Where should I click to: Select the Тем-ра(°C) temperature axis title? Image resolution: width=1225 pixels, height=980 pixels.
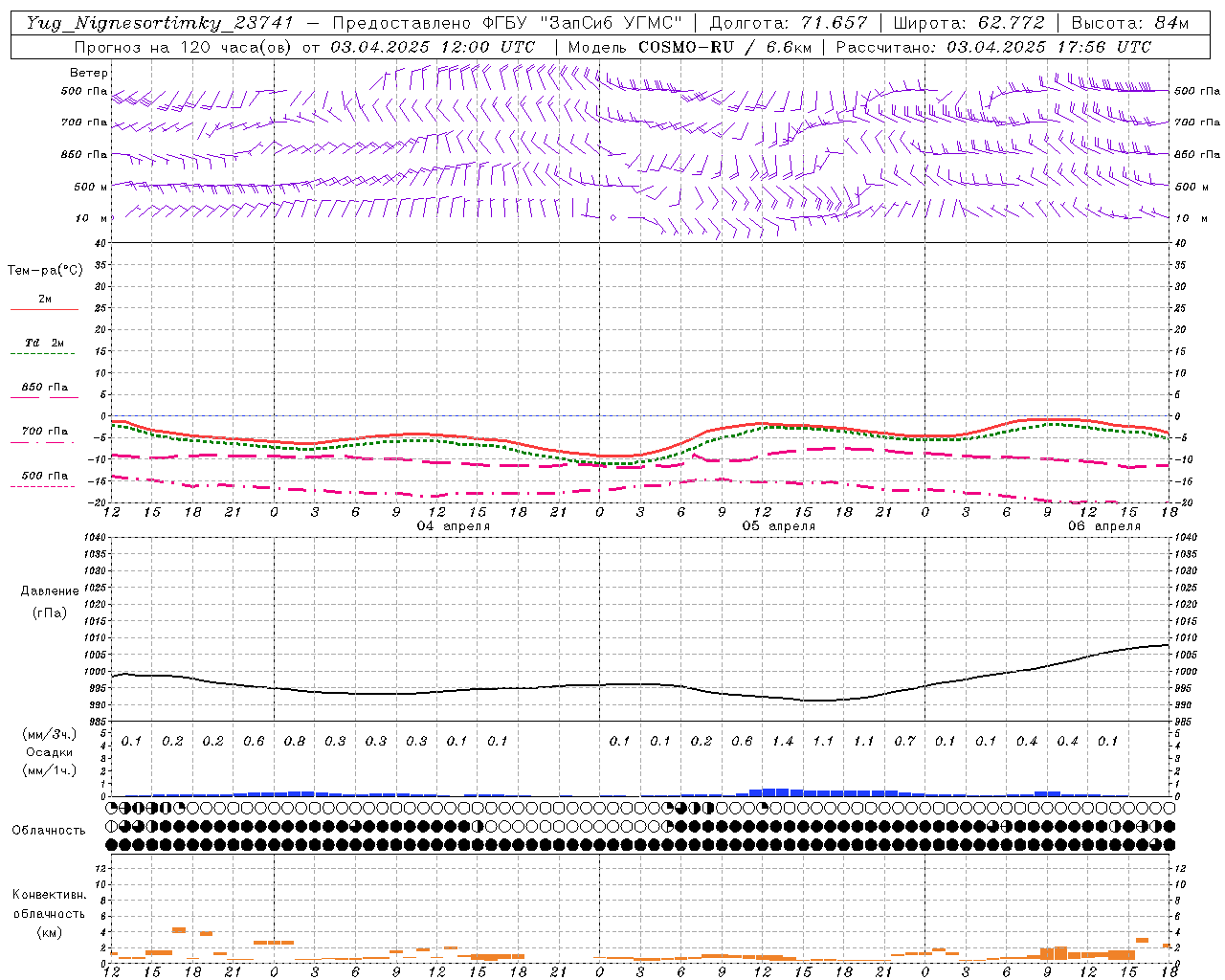tap(45, 271)
